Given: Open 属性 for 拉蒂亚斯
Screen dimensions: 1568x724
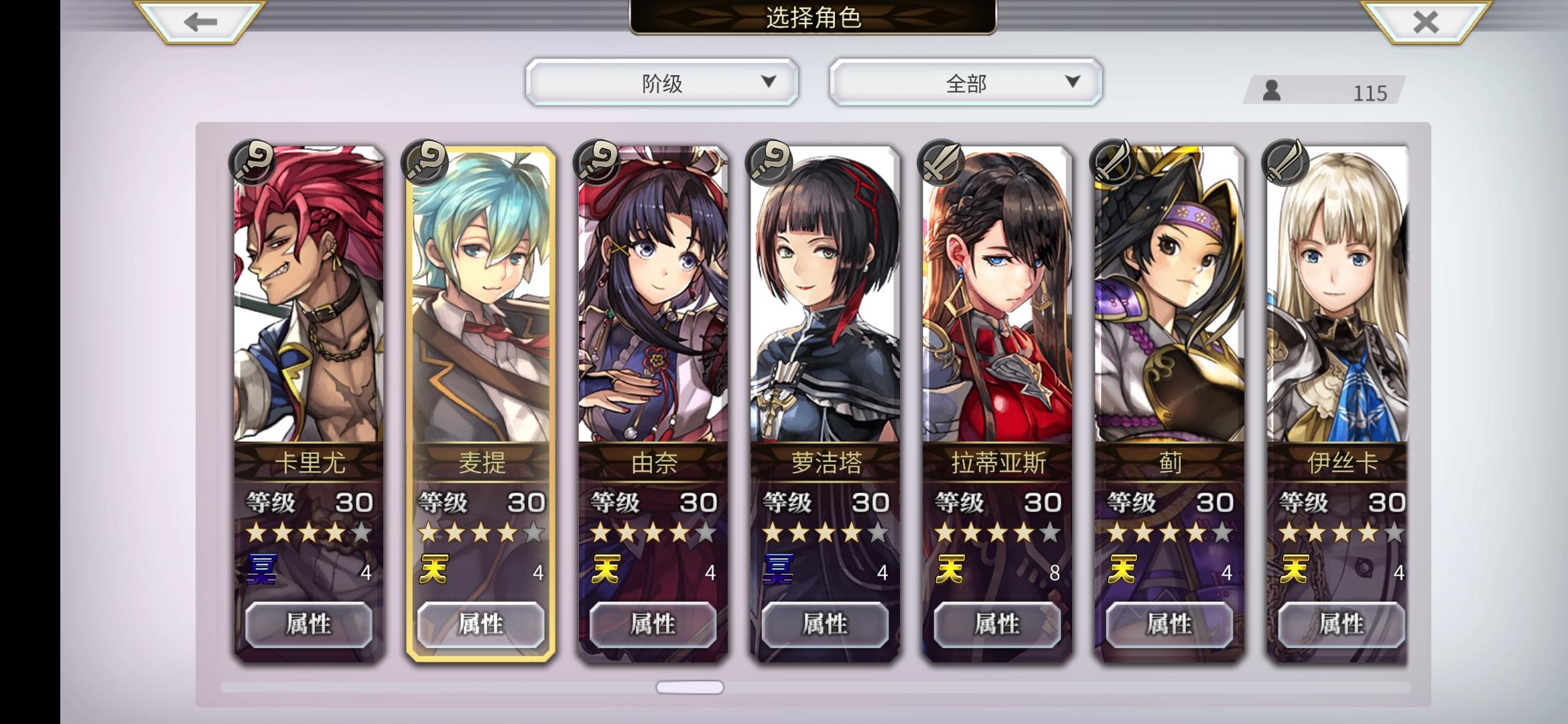Looking at the screenshot, I should click(997, 624).
